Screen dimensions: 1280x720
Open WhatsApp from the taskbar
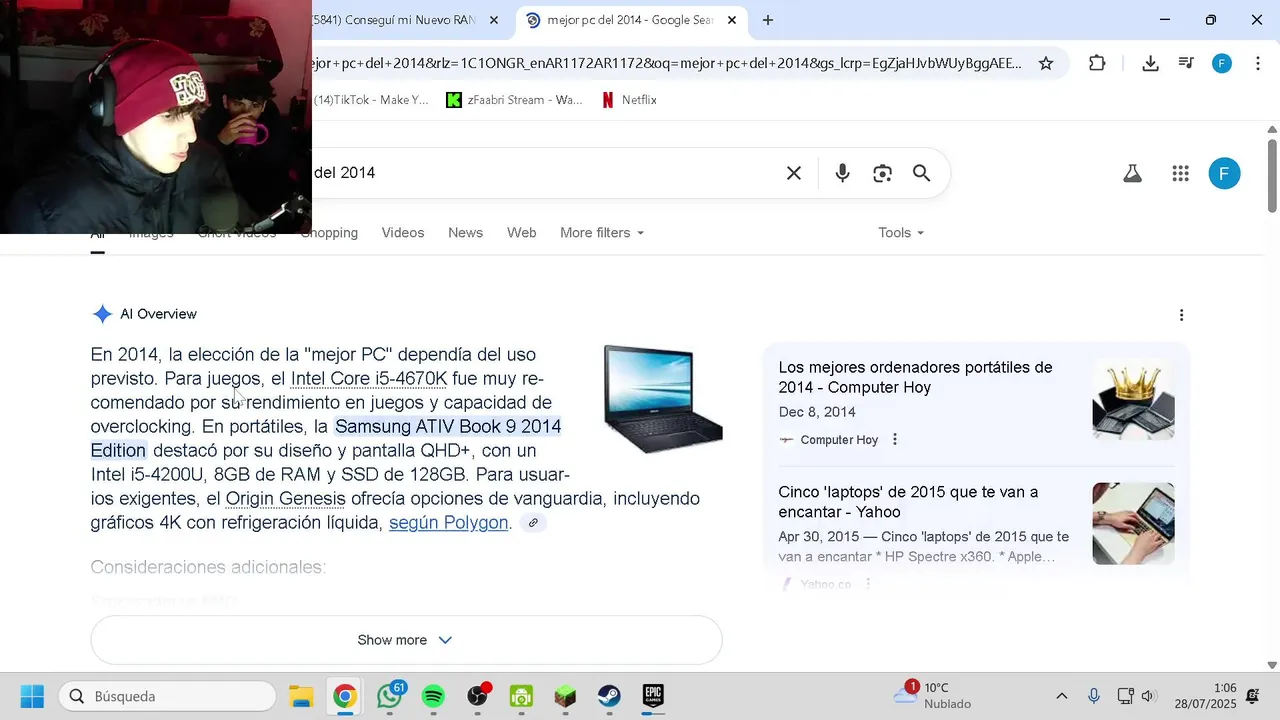click(389, 696)
